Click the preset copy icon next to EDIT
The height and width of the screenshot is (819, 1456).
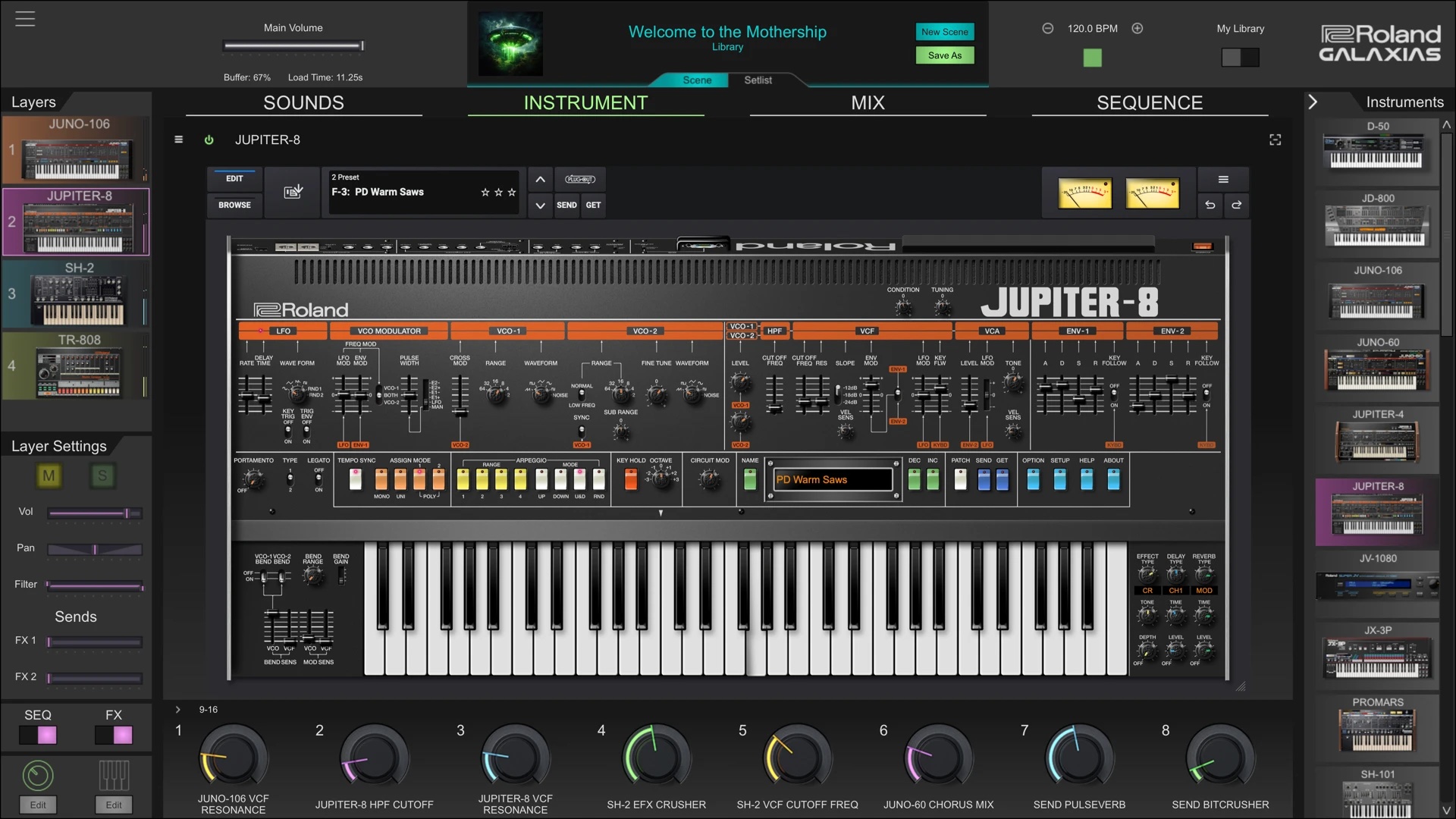[293, 191]
